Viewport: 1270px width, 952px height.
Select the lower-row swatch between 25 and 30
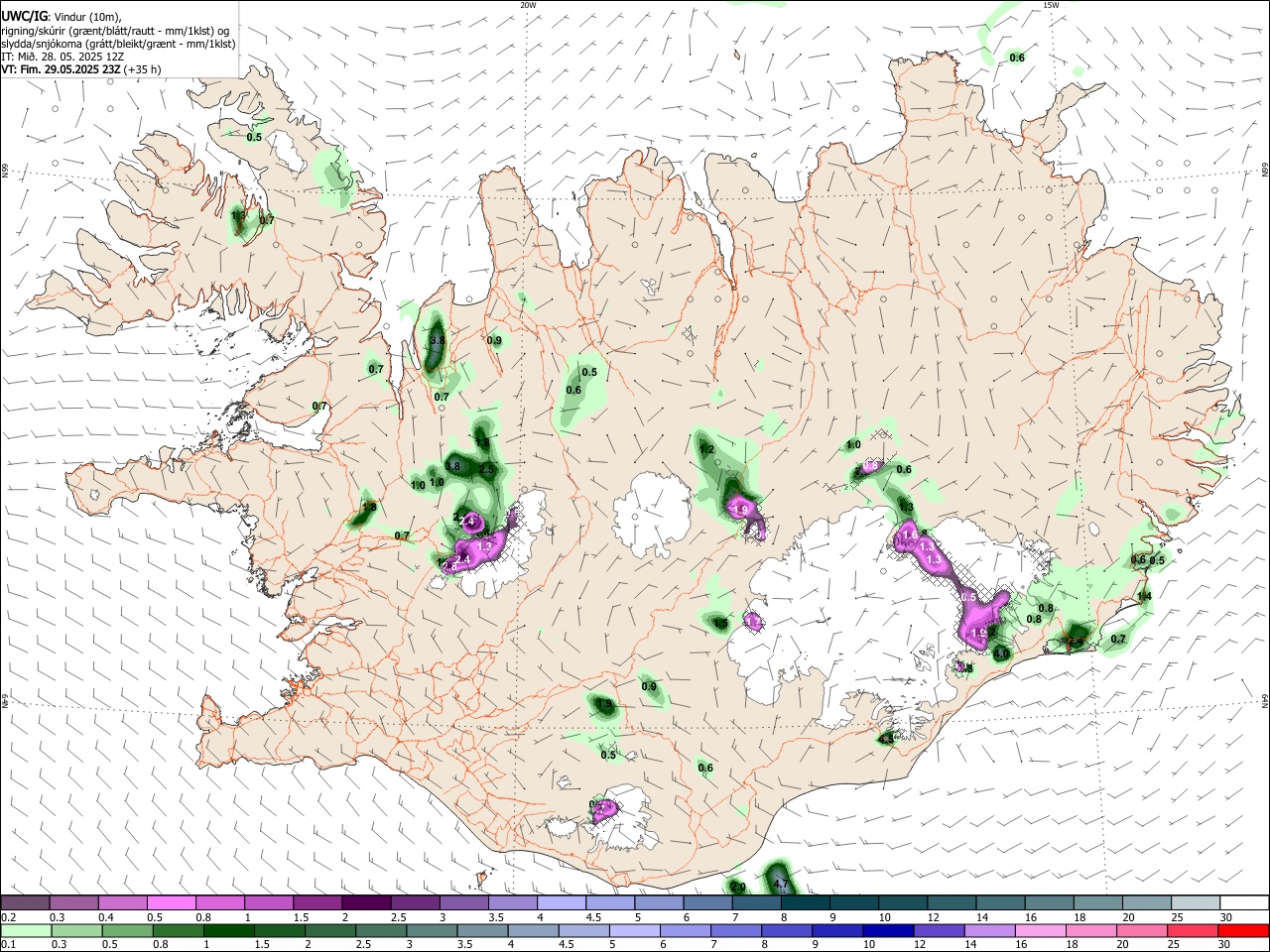coord(1191,930)
